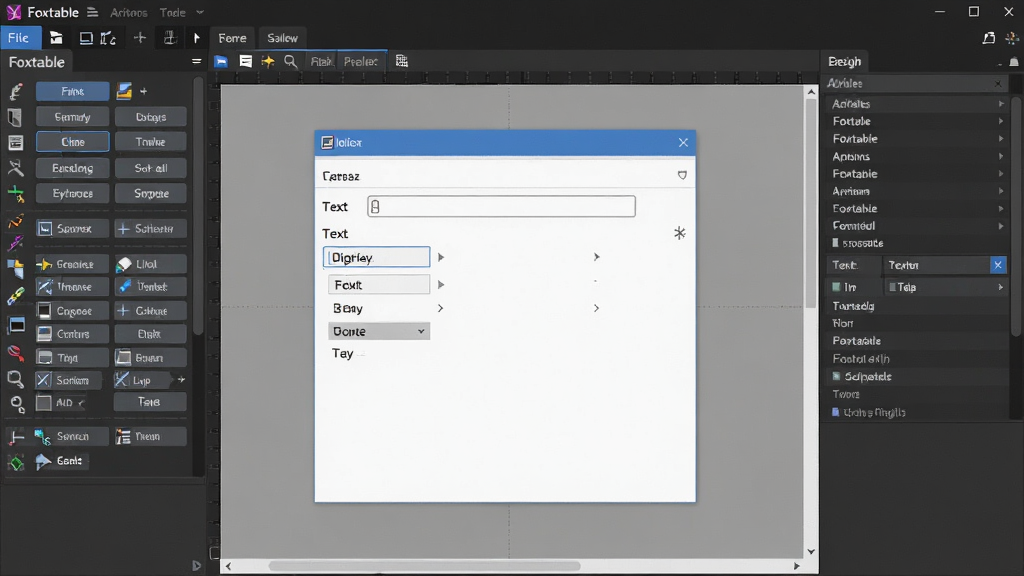The image size is (1024, 576).
Task: Click the bell icon beside the Bergh tab
Action: tap(1014, 62)
